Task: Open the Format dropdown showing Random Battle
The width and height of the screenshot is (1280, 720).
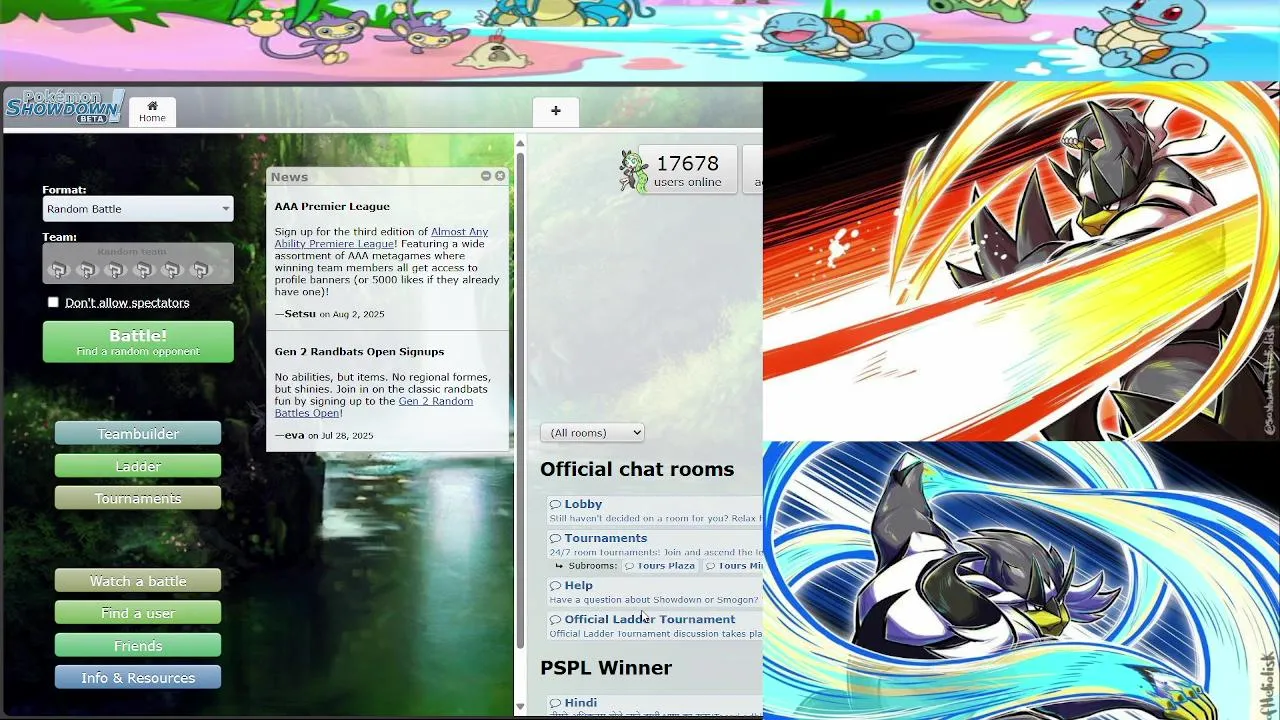Action: coord(138,209)
